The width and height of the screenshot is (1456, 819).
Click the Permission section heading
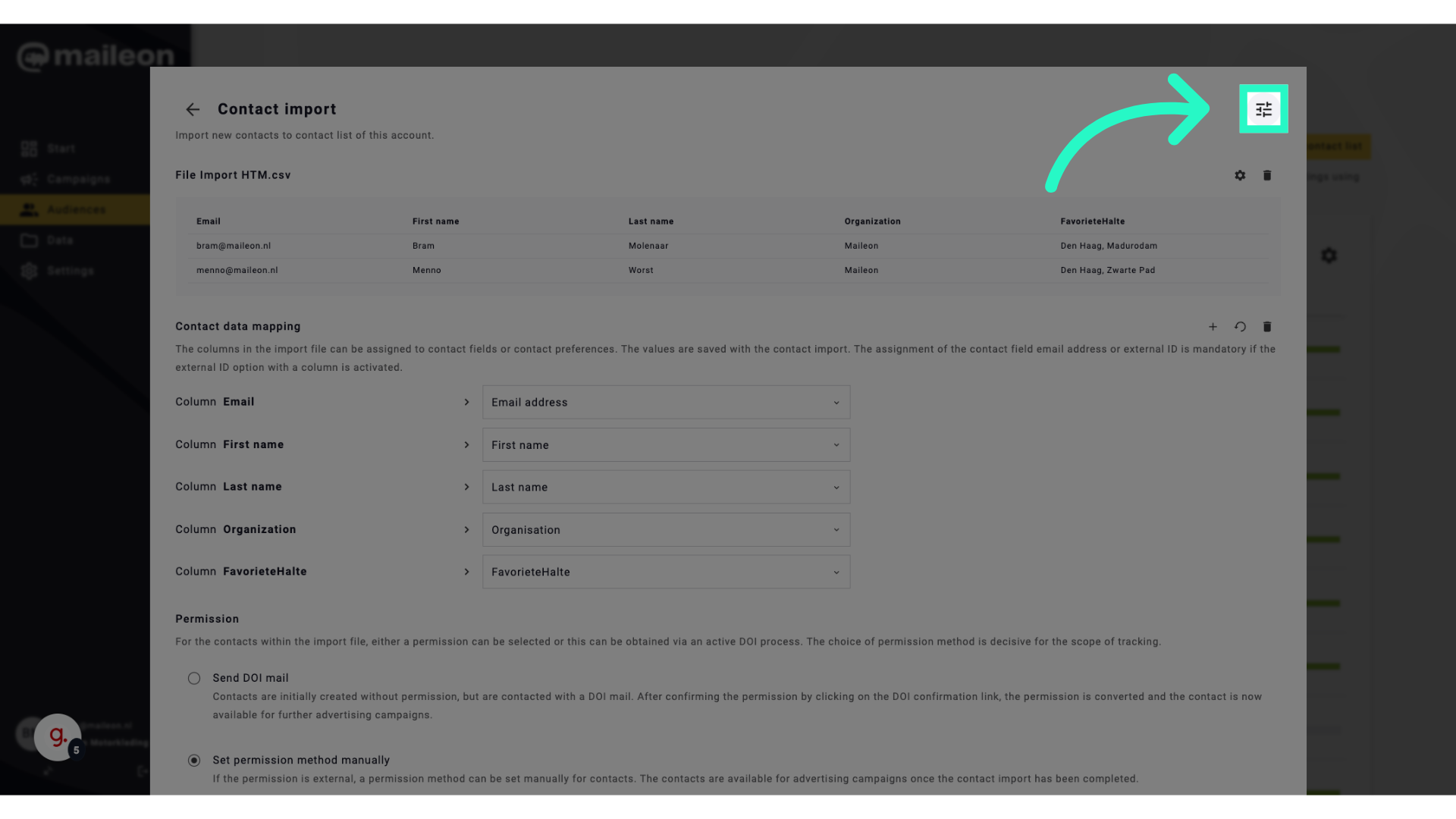[x=207, y=619]
